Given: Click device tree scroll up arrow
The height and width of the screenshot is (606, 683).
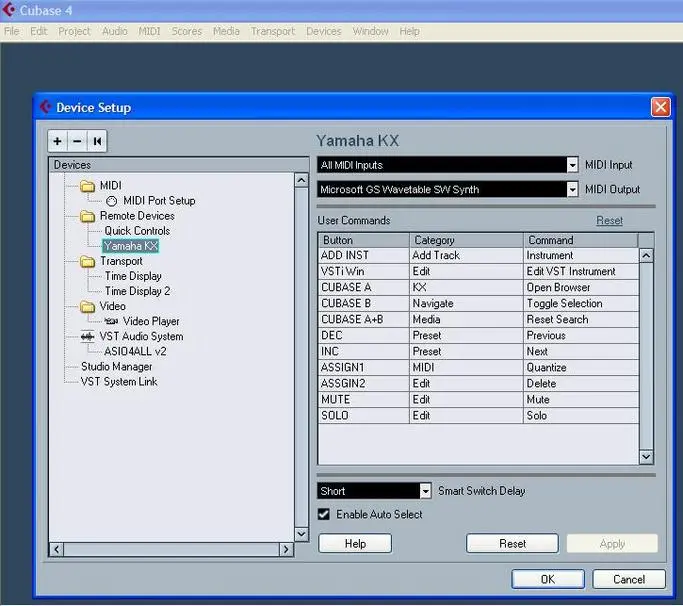Looking at the screenshot, I should point(301,180).
